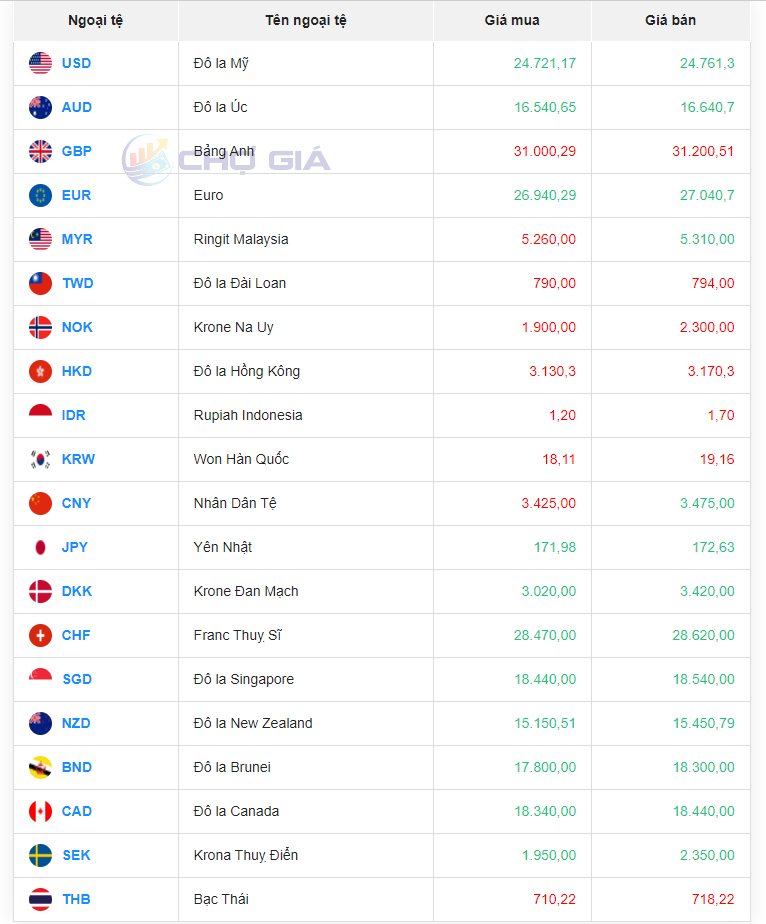This screenshot has width=766, height=924.
Task: Click the United States flag icon
Action: click(x=40, y=63)
